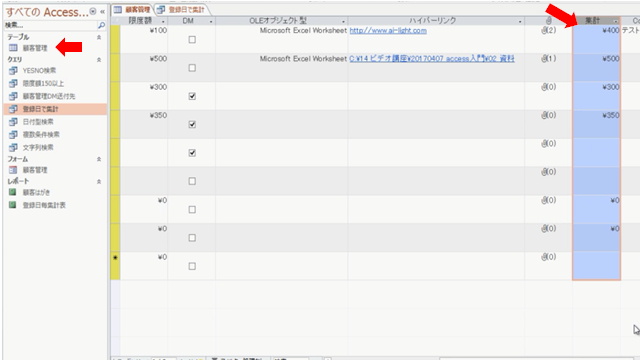Click the ¥100 cell in 限度額 column
Image resolution: width=640 pixels, height=360 pixels.
(144, 39)
